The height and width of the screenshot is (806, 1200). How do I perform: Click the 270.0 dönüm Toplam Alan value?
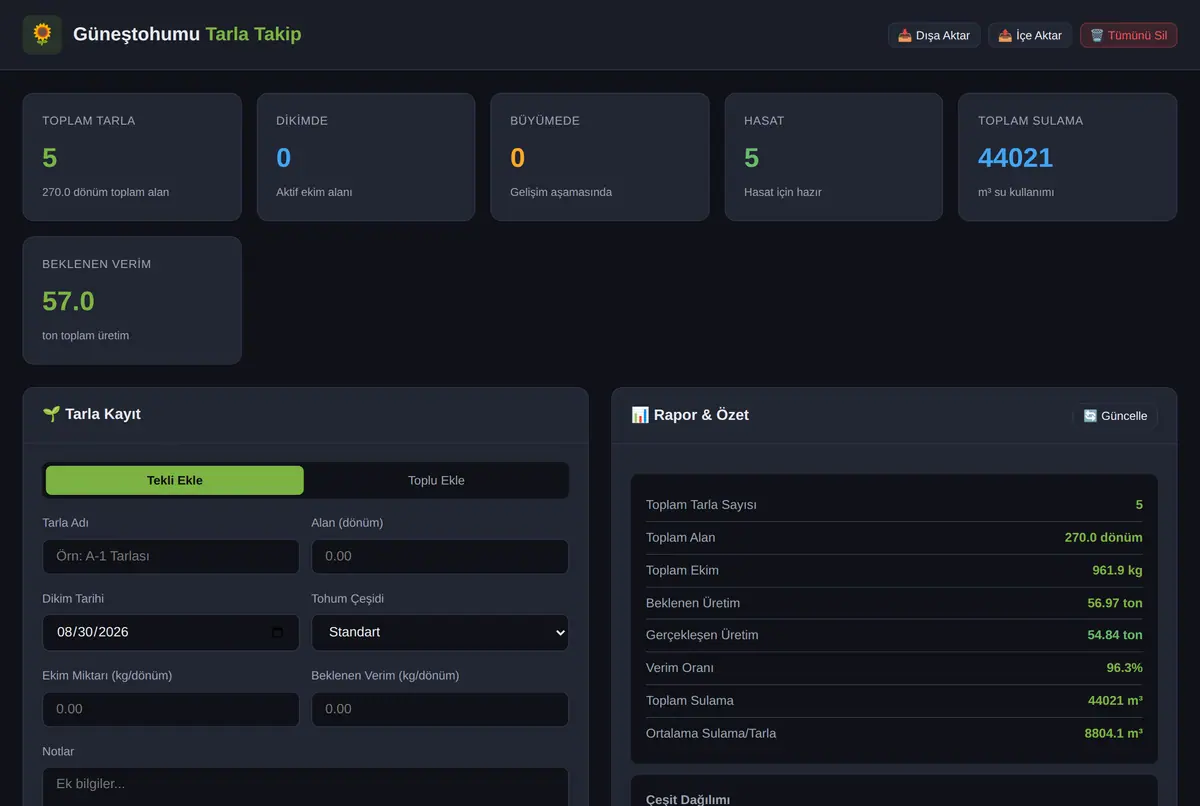point(1103,537)
